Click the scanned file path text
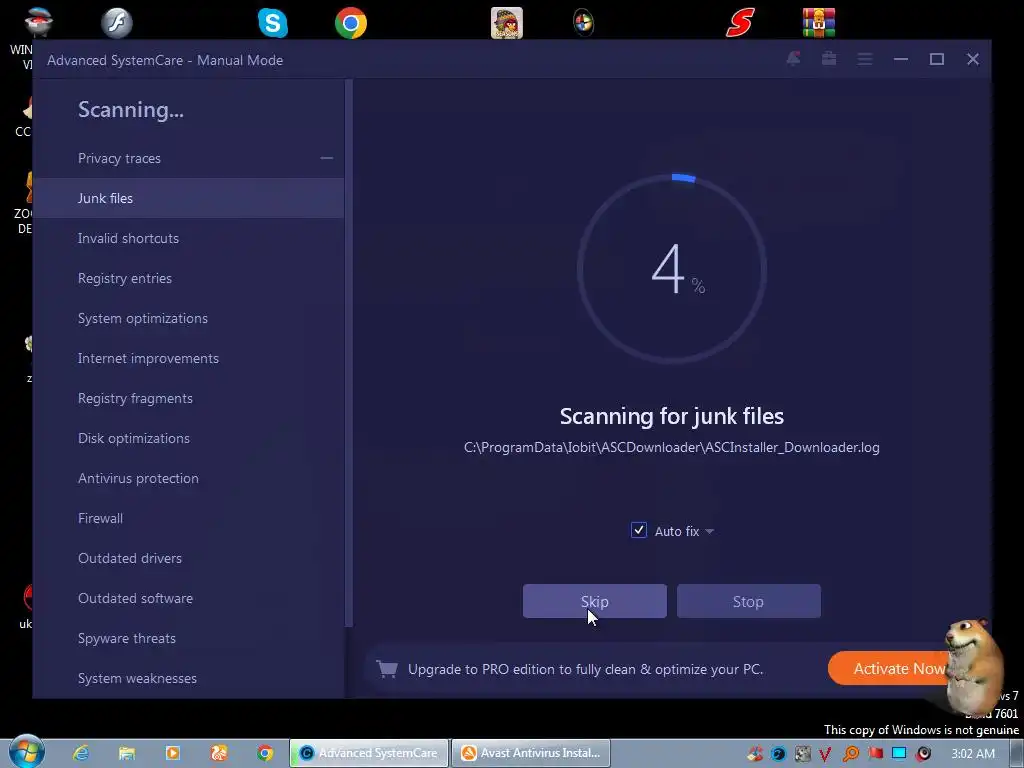The image size is (1024, 768). pos(671,447)
